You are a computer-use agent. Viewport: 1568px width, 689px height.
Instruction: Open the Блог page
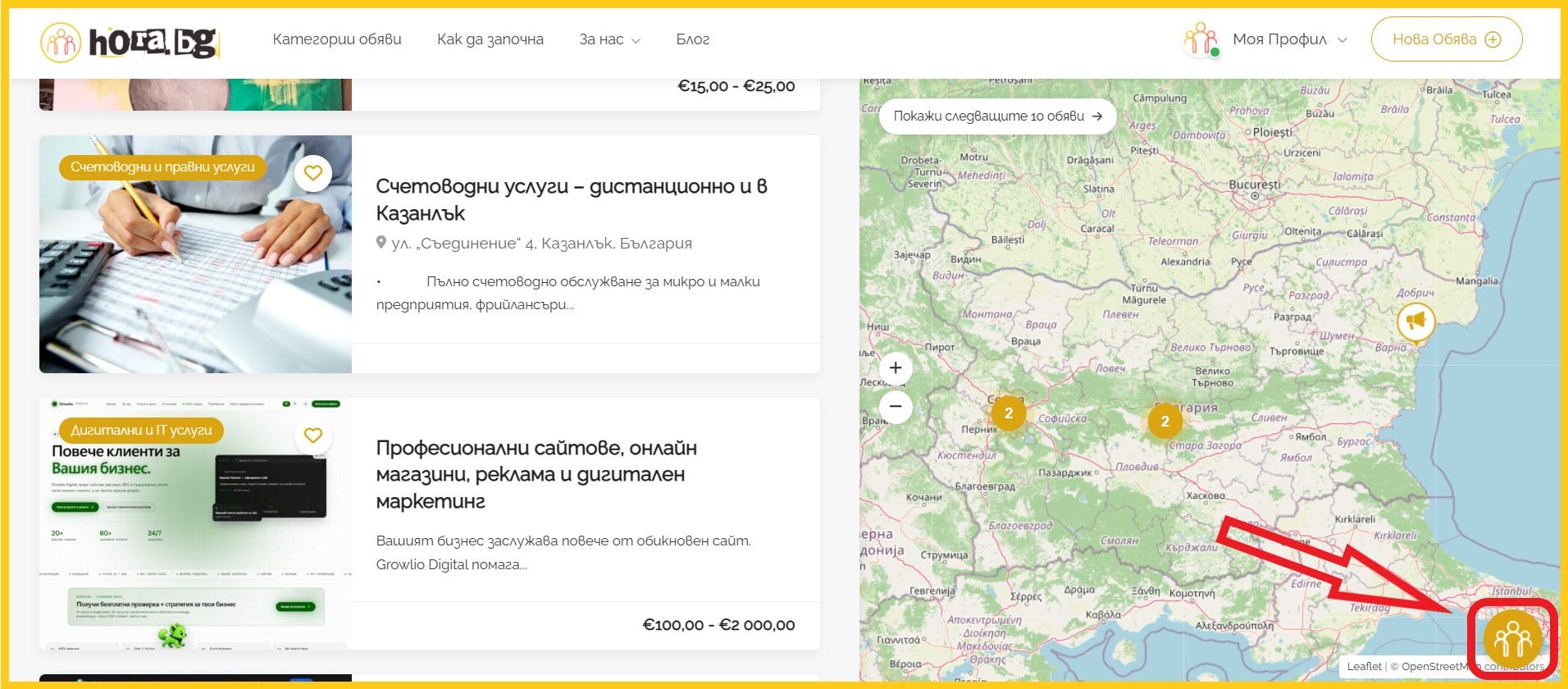coord(693,39)
